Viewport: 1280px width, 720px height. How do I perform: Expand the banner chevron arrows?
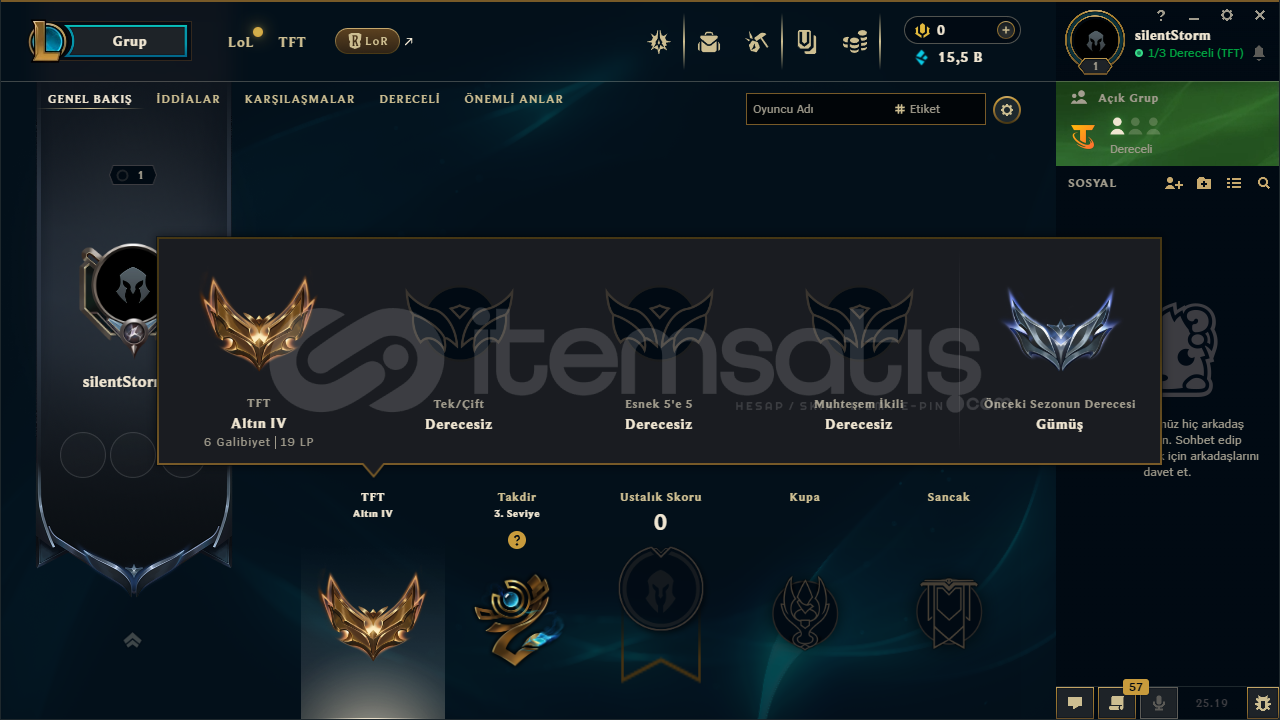[x=132, y=640]
